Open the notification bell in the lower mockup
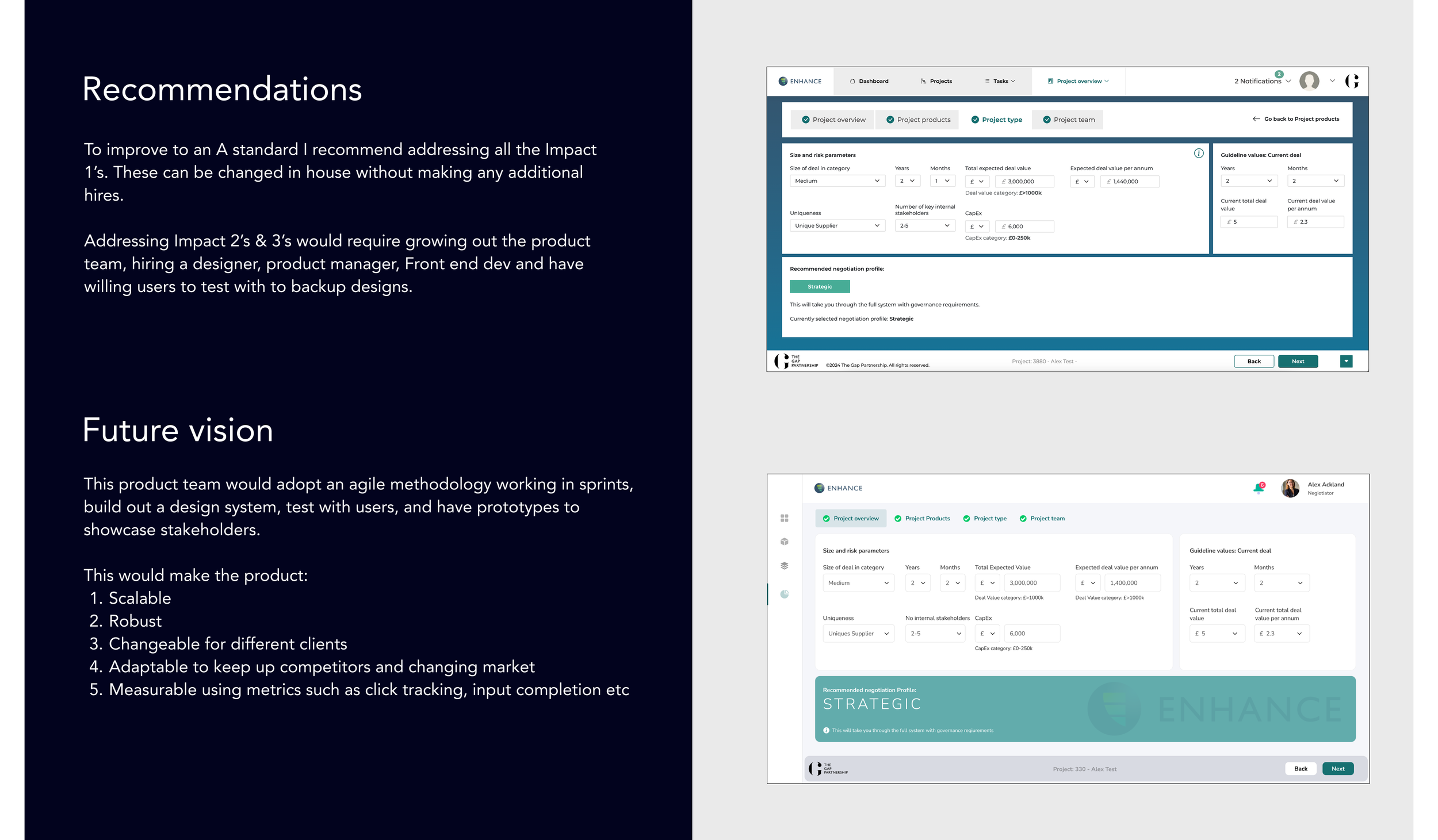Screen dimensions: 1438x840 coord(1259,488)
